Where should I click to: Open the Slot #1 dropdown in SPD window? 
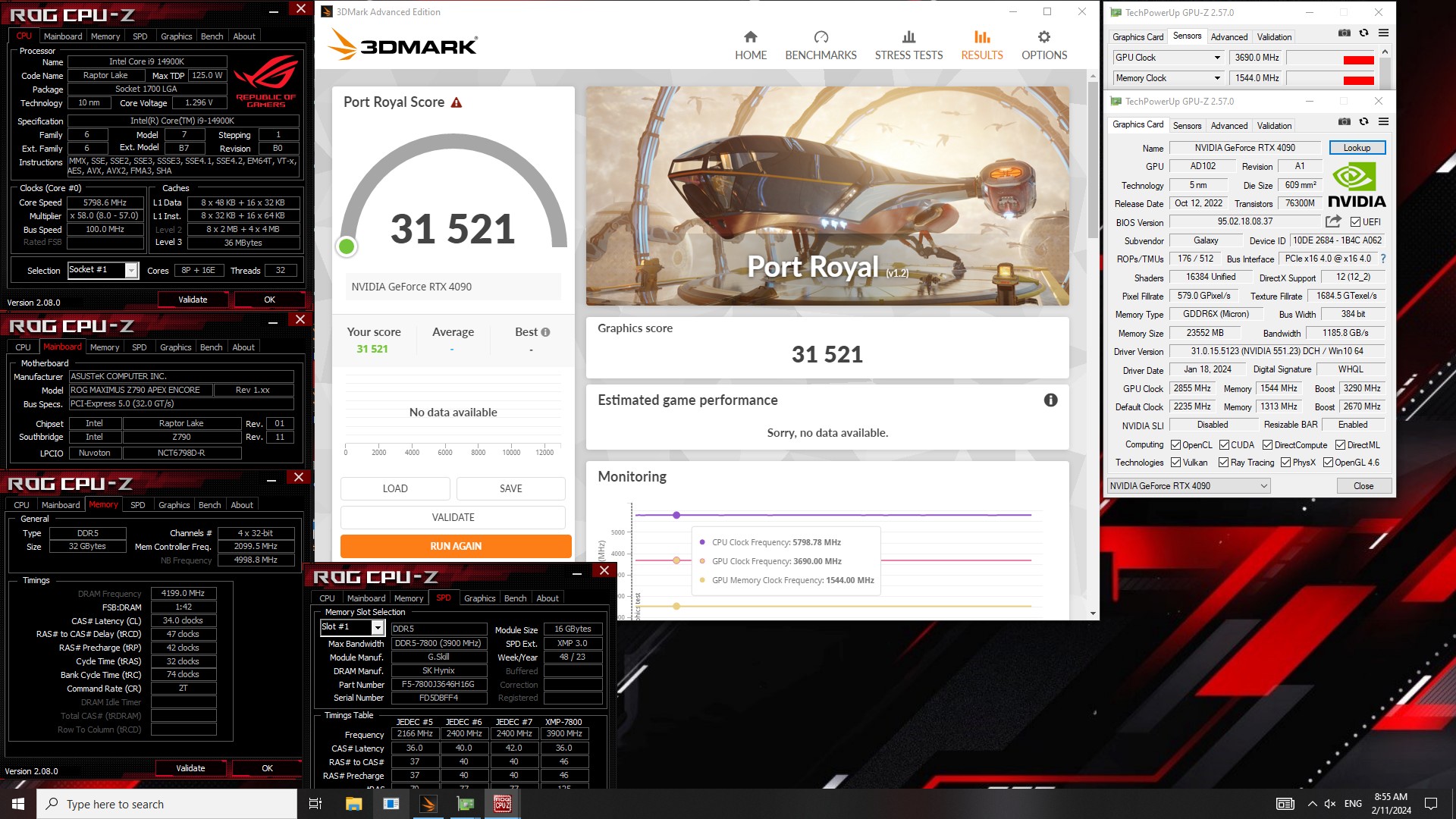377,627
